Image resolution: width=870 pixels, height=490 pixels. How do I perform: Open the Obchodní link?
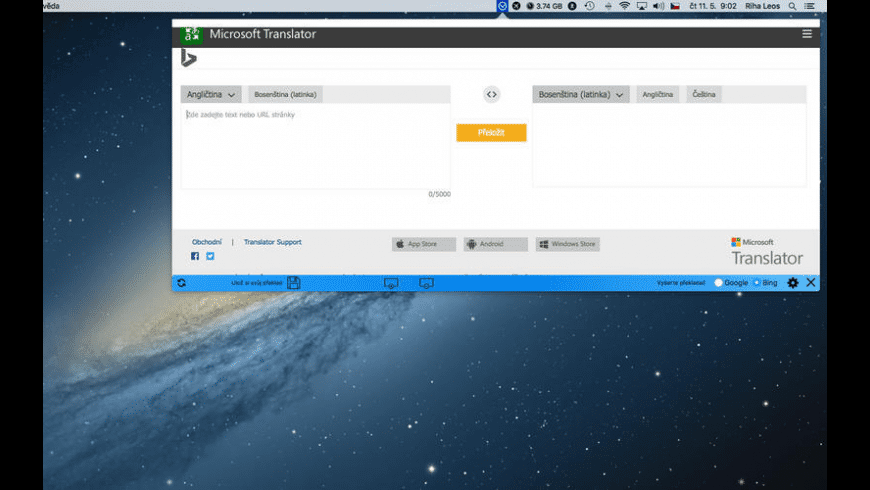(206, 242)
